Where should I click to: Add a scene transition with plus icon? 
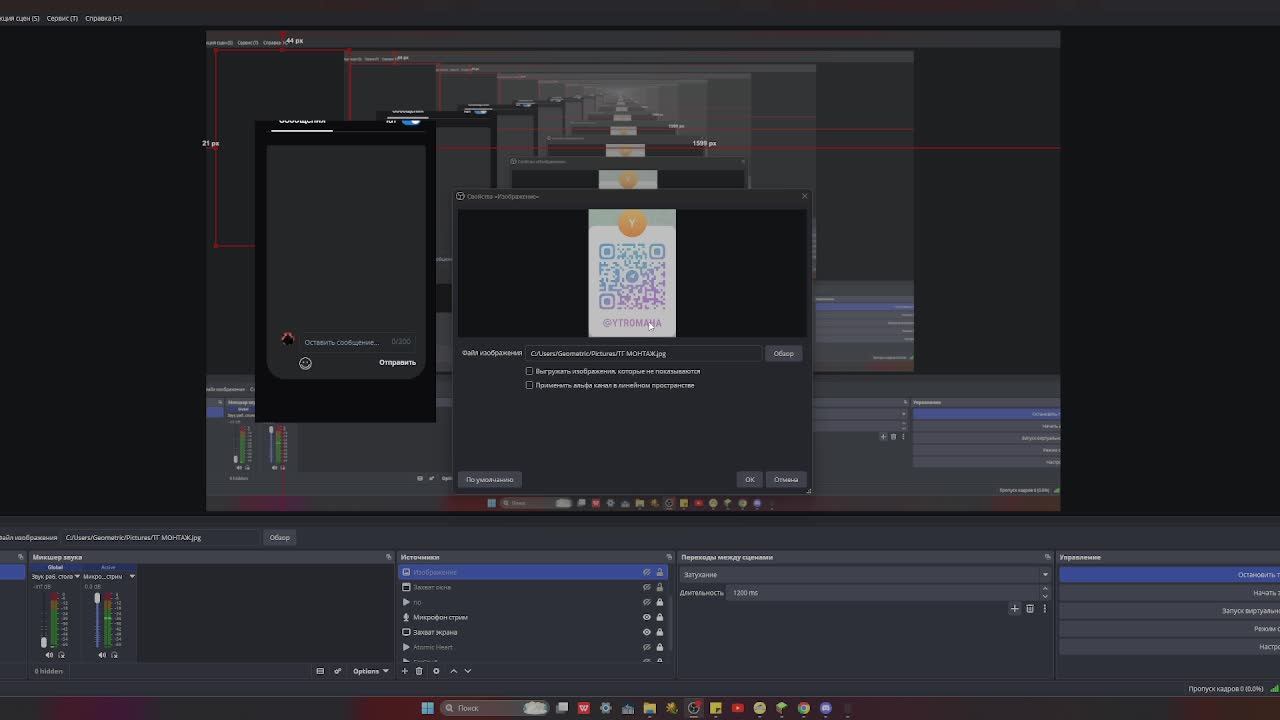[x=1014, y=608]
